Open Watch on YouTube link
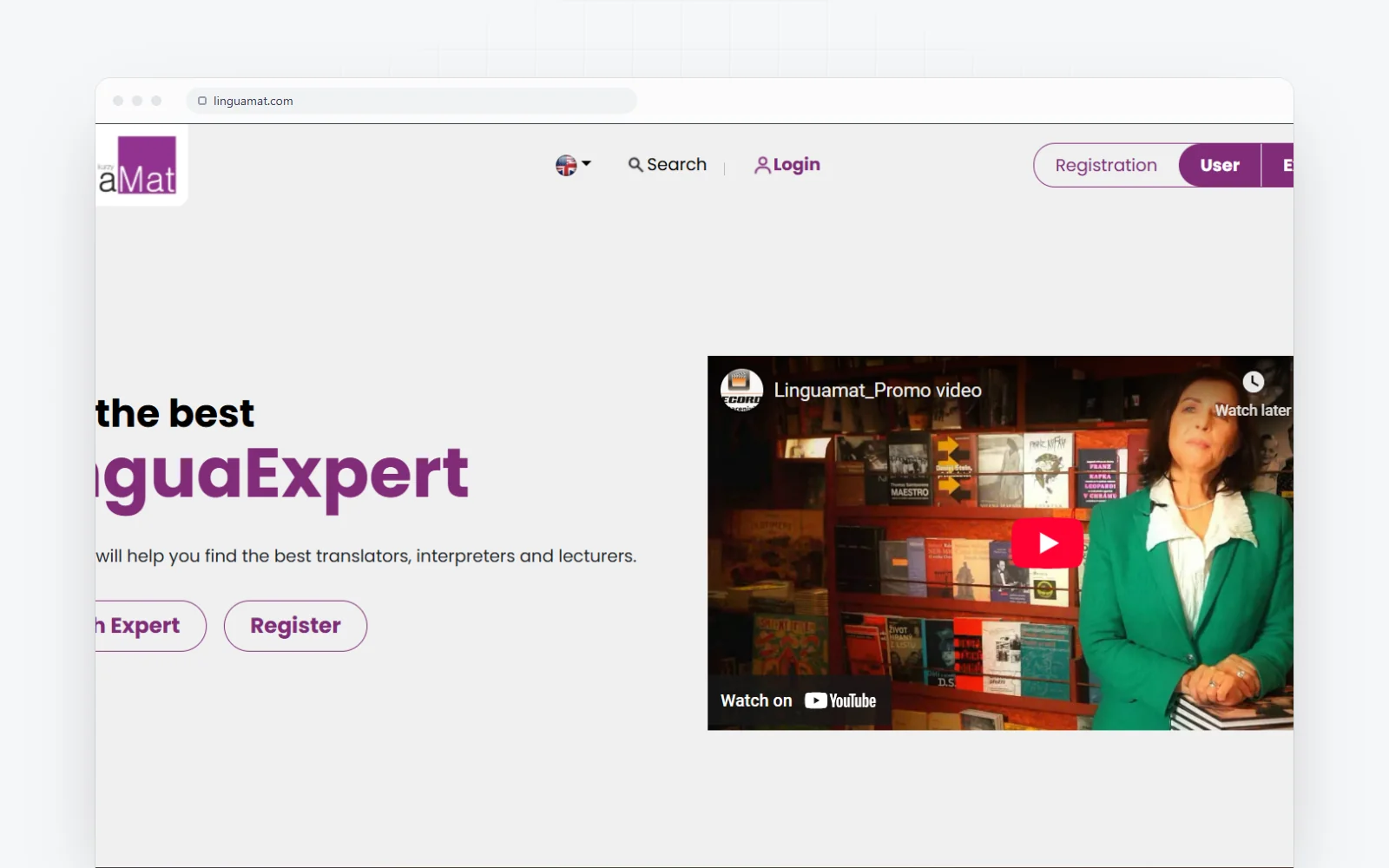This screenshot has height=868, width=1389. tap(798, 700)
